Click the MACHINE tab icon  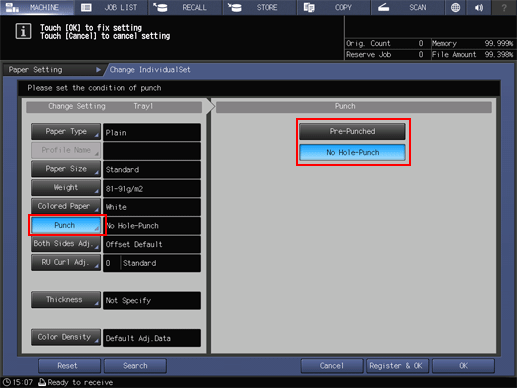pos(12,7)
